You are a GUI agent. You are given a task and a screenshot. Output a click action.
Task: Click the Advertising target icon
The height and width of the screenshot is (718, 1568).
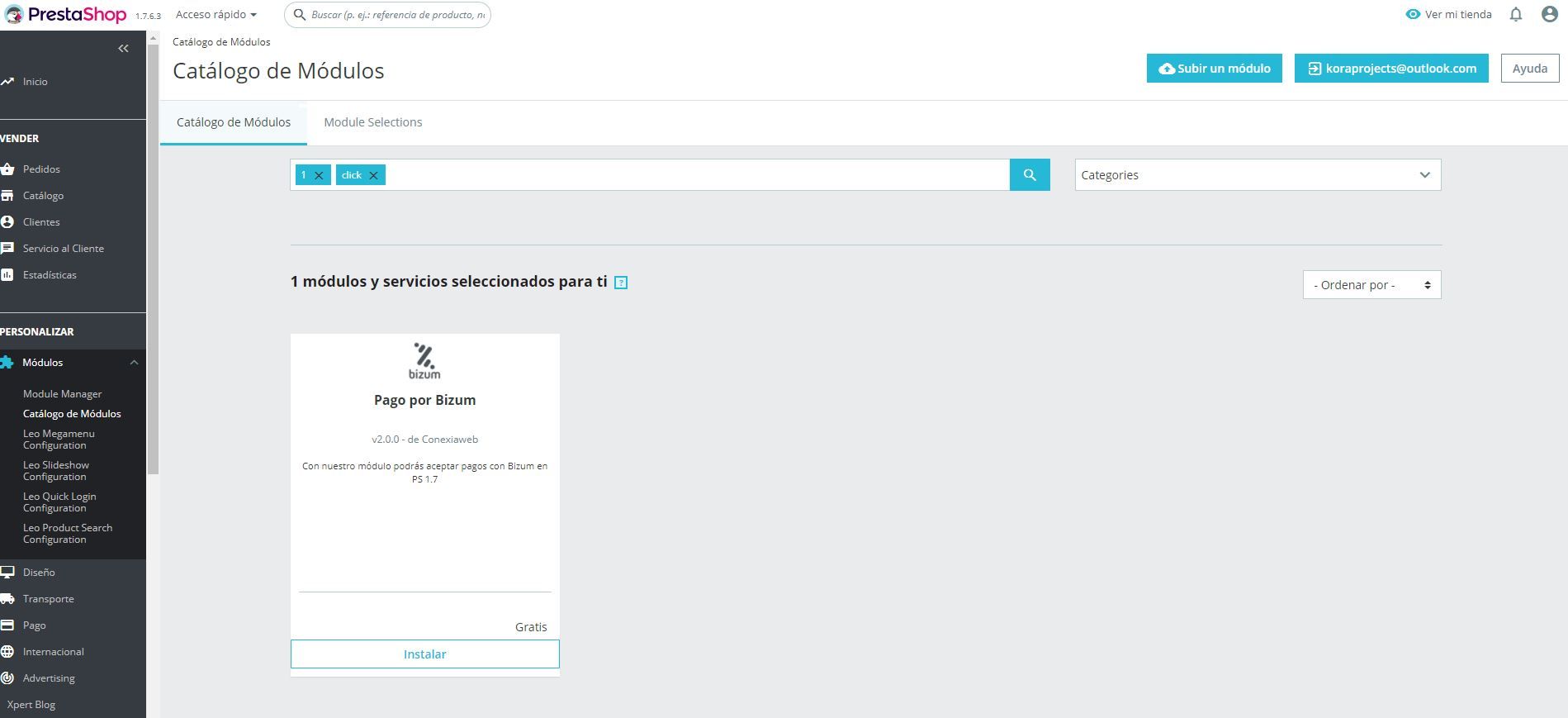pyautogui.click(x=7, y=678)
